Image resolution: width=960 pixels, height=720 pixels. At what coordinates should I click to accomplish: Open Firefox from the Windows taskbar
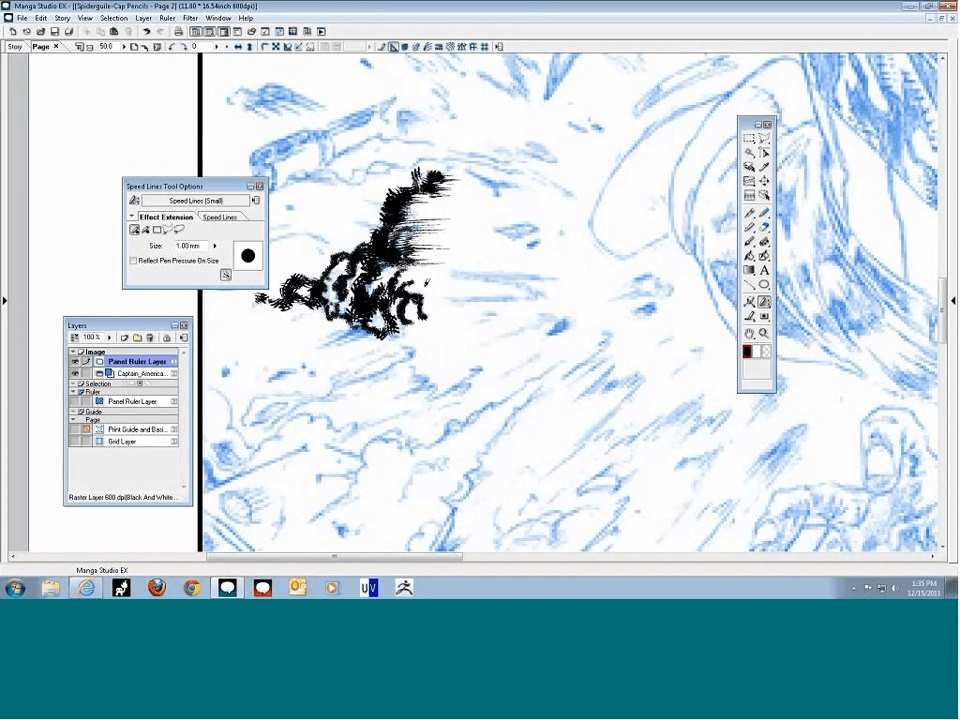(x=157, y=588)
